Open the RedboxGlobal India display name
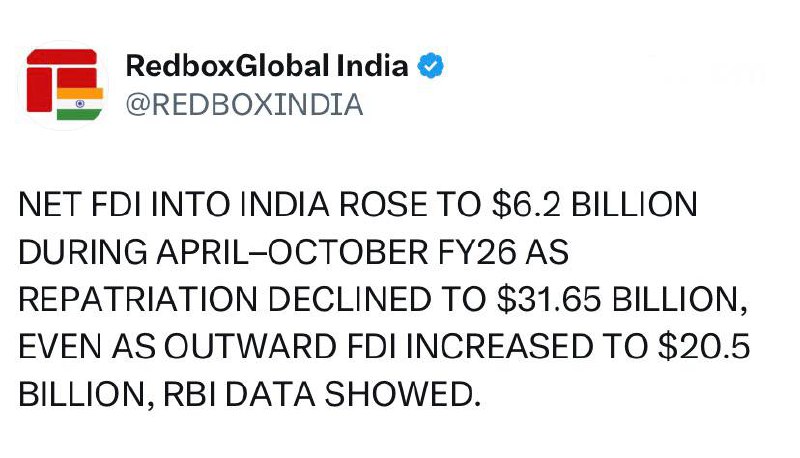 tap(267, 68)
